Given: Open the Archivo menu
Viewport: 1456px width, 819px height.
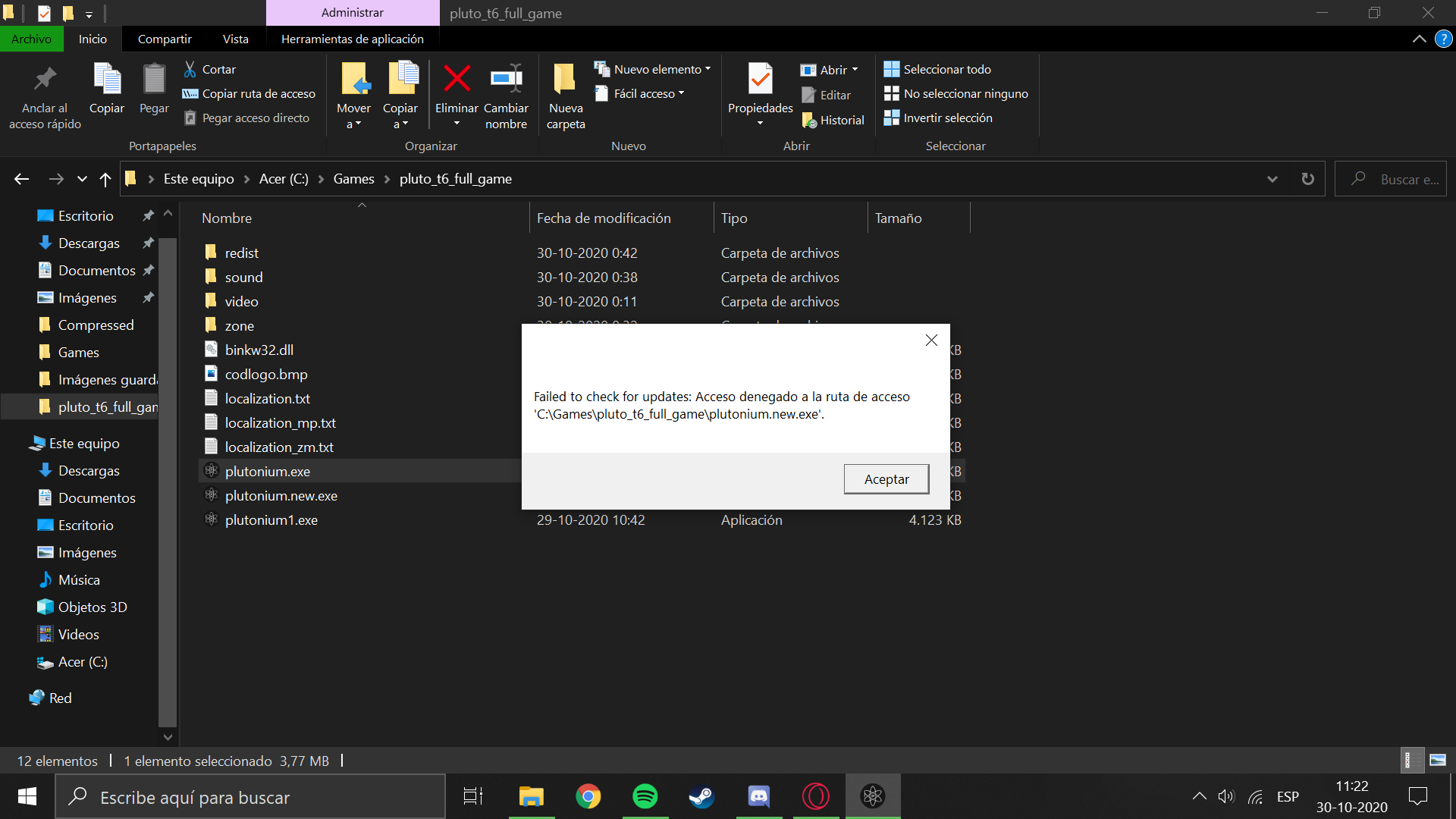Looking at the screenshot, I should click(31, 39).
